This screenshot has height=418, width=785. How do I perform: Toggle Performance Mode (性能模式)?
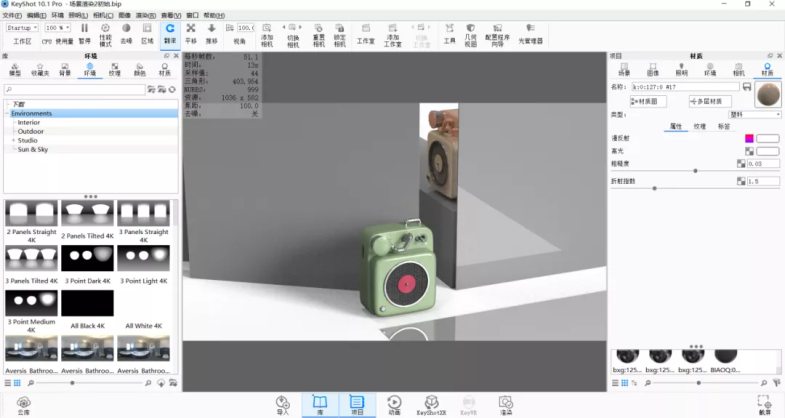(x=105, y=33)
